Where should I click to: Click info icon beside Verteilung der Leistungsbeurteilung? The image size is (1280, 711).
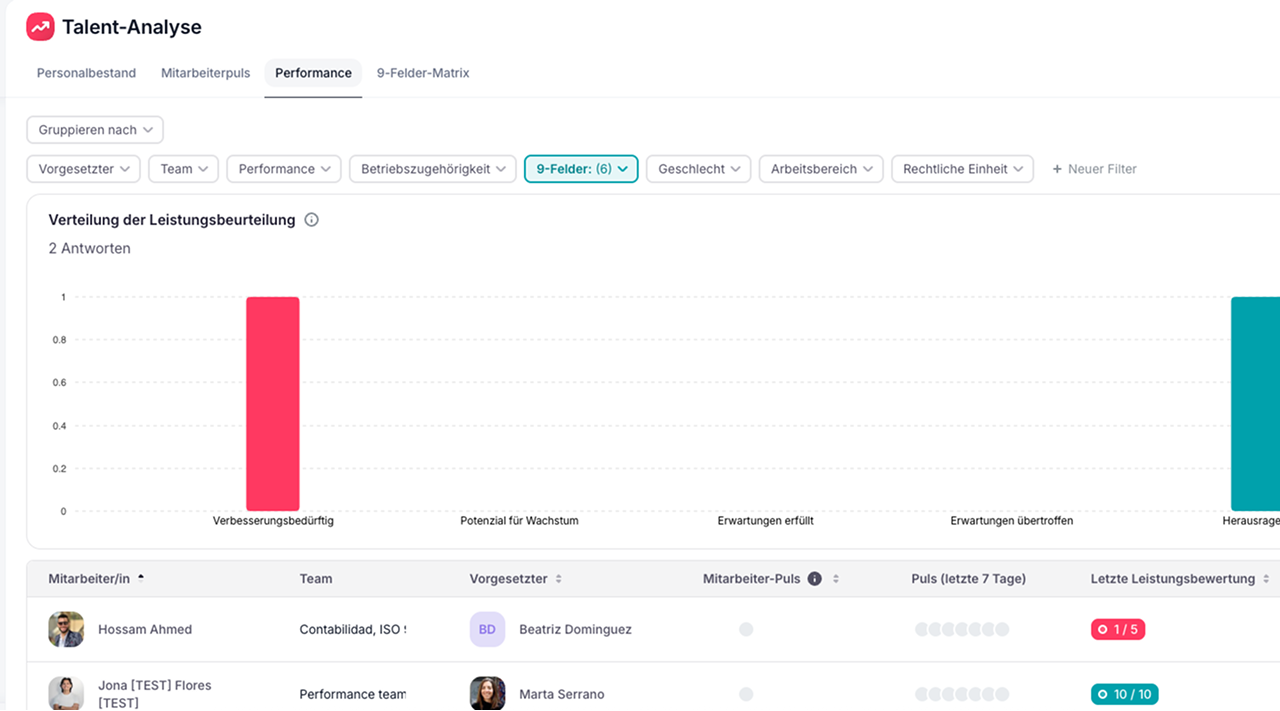[311, 220]
